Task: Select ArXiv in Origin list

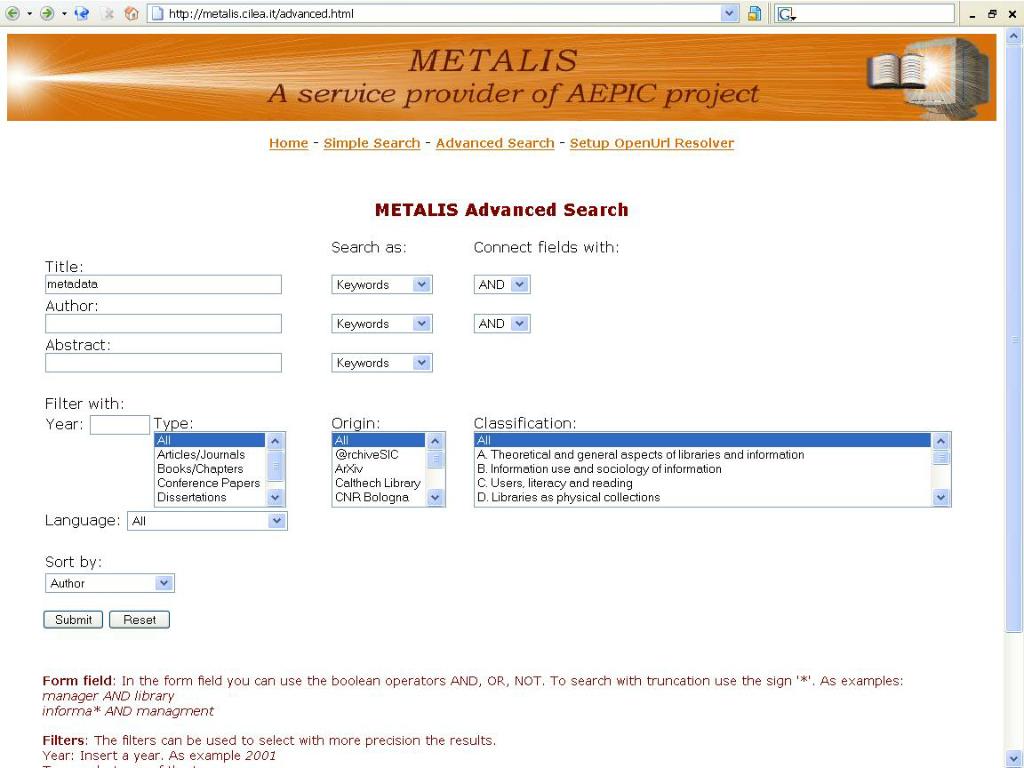Action: [x=379, y=469]
